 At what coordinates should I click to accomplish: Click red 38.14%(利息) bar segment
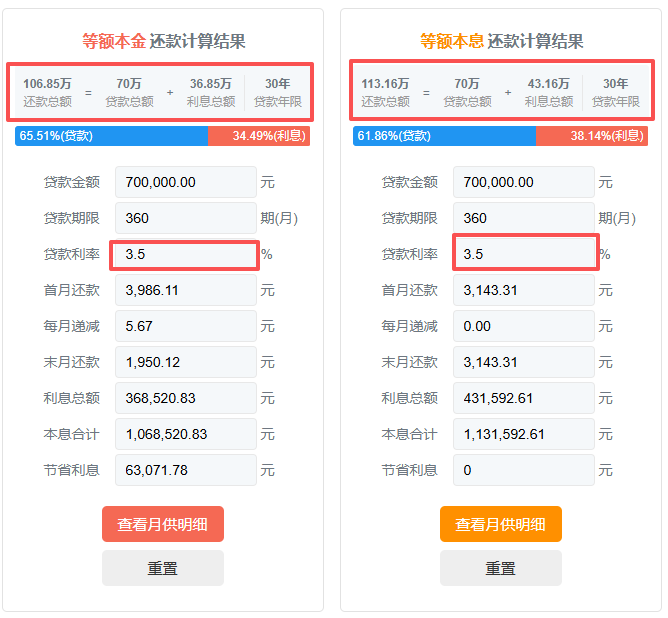(592, 136)
